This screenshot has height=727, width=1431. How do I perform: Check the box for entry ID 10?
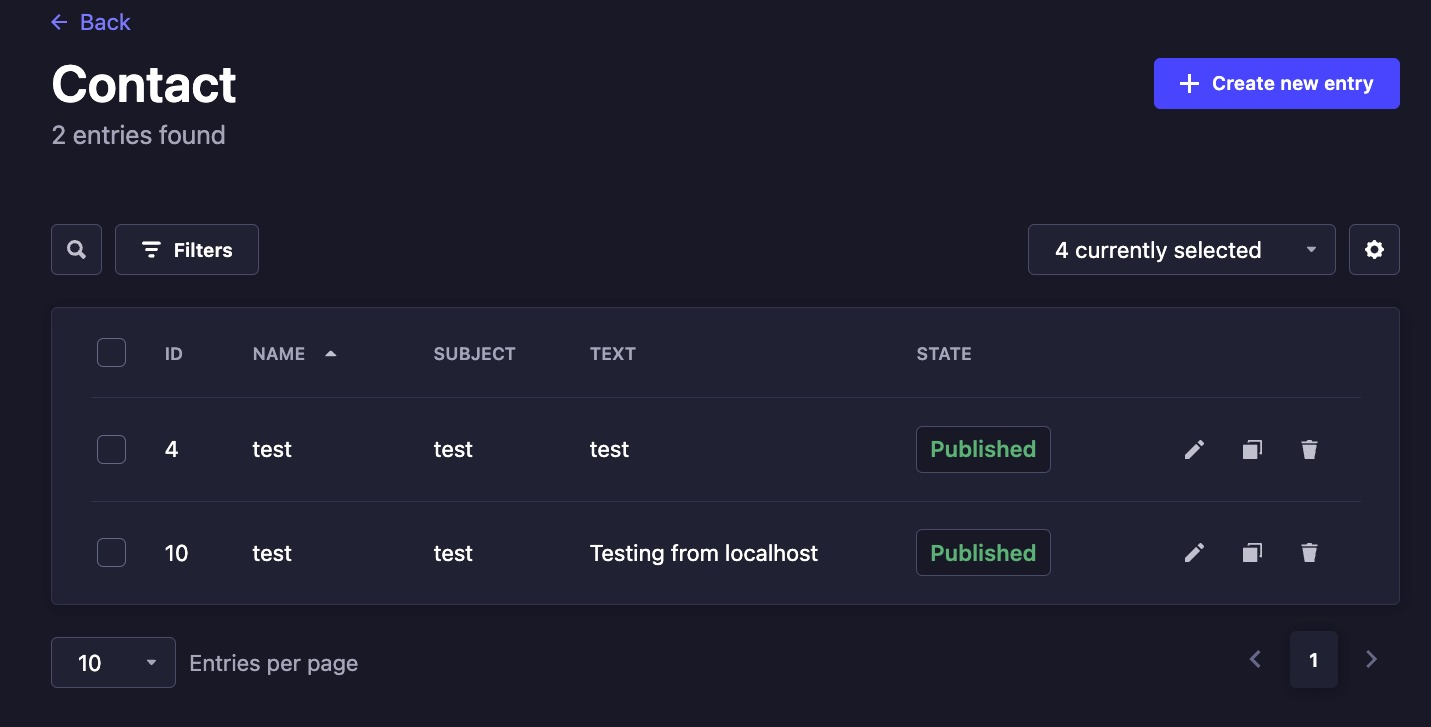click(111, 552)
